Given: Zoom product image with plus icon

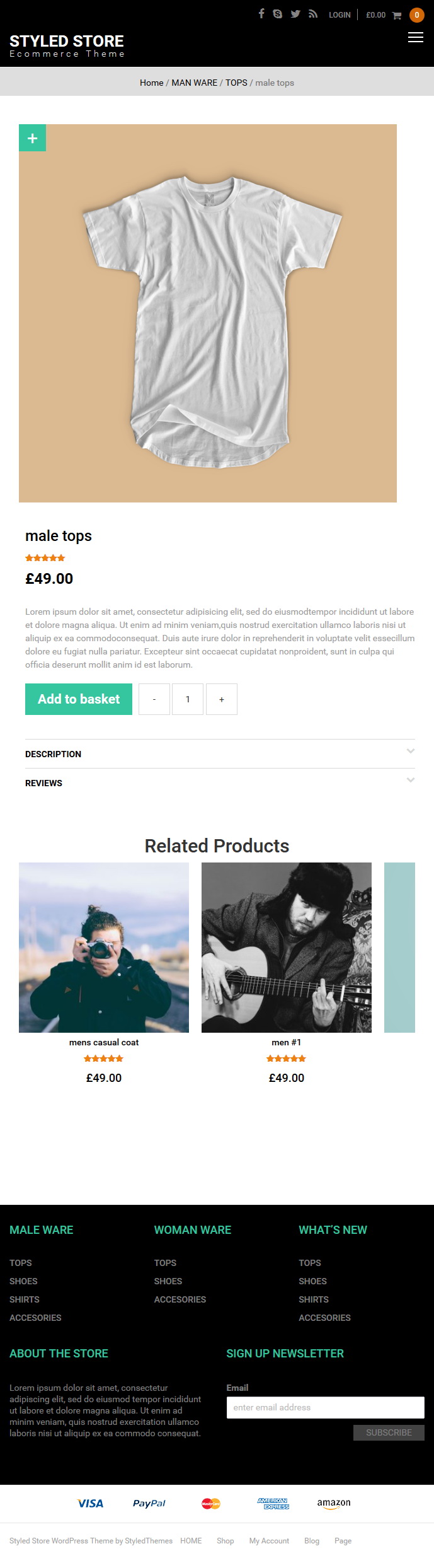Looking at the screenshot, I should 32,137.
